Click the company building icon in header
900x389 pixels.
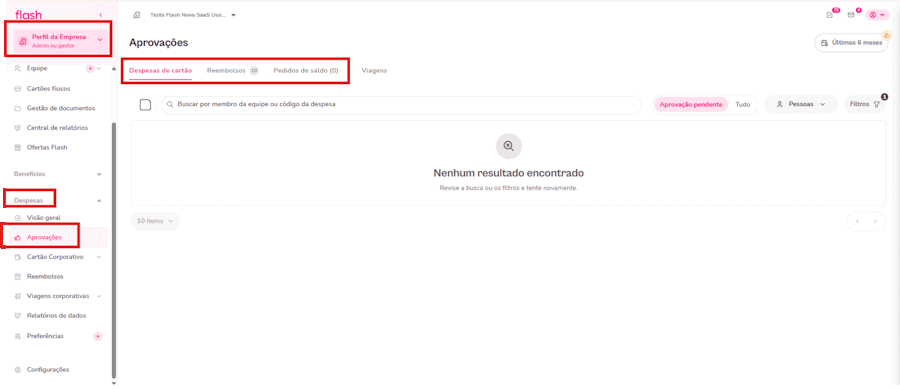coord(137,15)
